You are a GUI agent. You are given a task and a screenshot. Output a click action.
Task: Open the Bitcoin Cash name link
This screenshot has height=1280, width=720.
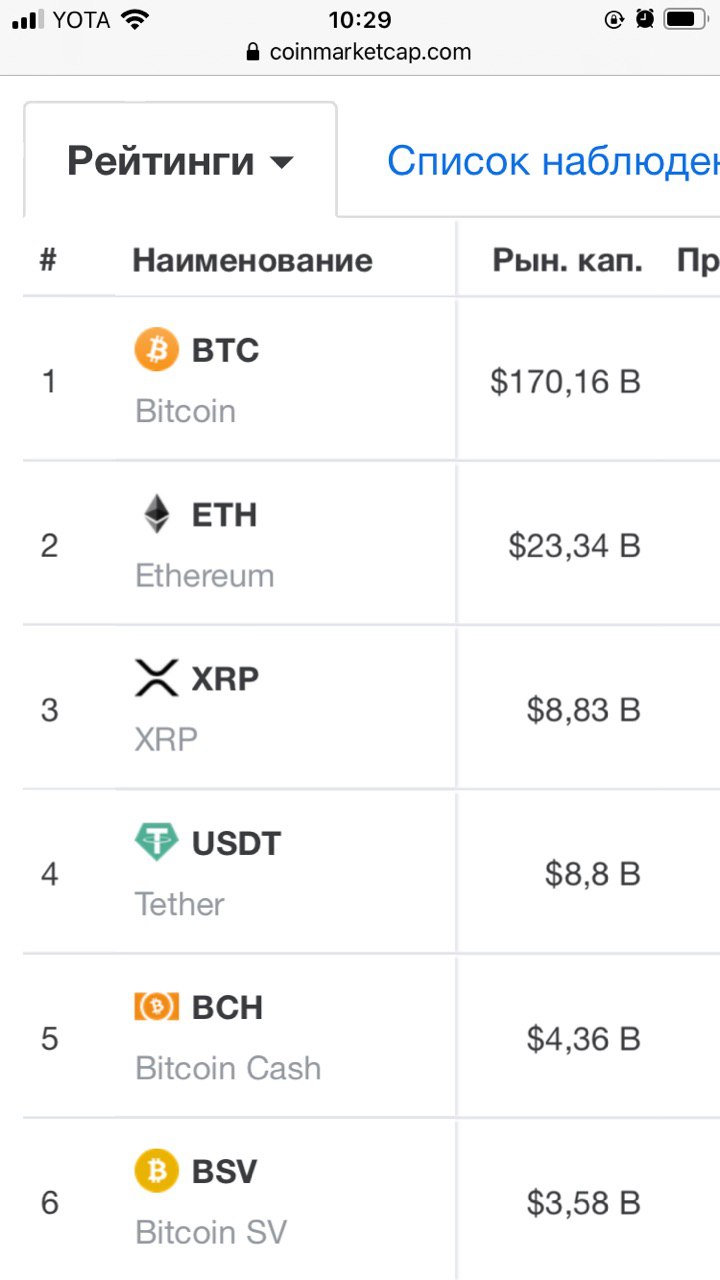tap(228, 1068)
